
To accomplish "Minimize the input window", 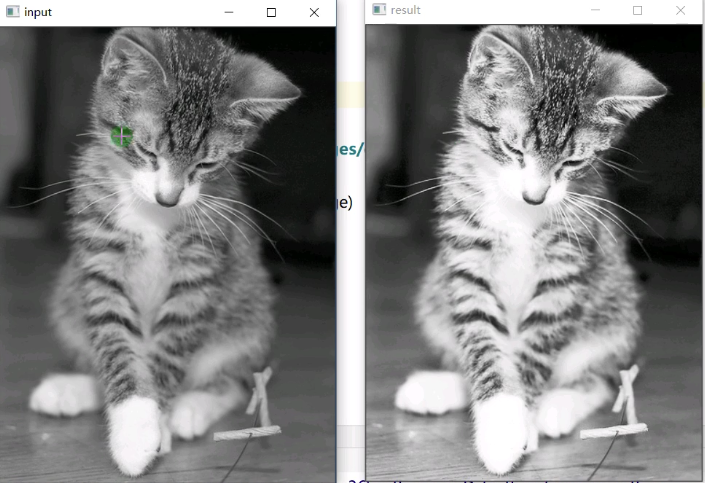I will pos(229,12).
